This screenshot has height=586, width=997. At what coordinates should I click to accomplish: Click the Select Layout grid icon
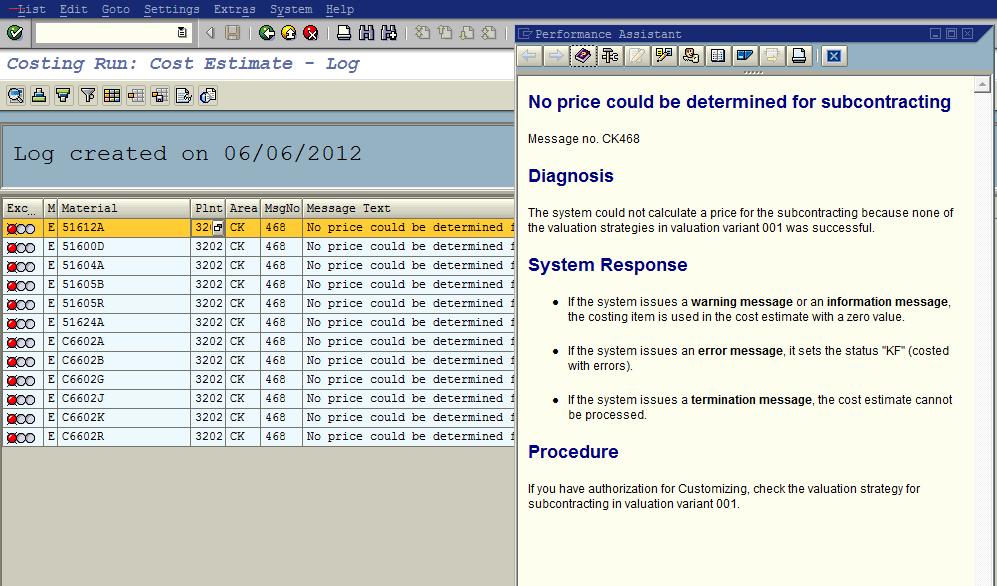pyautogui.click(x=135, y=95)
